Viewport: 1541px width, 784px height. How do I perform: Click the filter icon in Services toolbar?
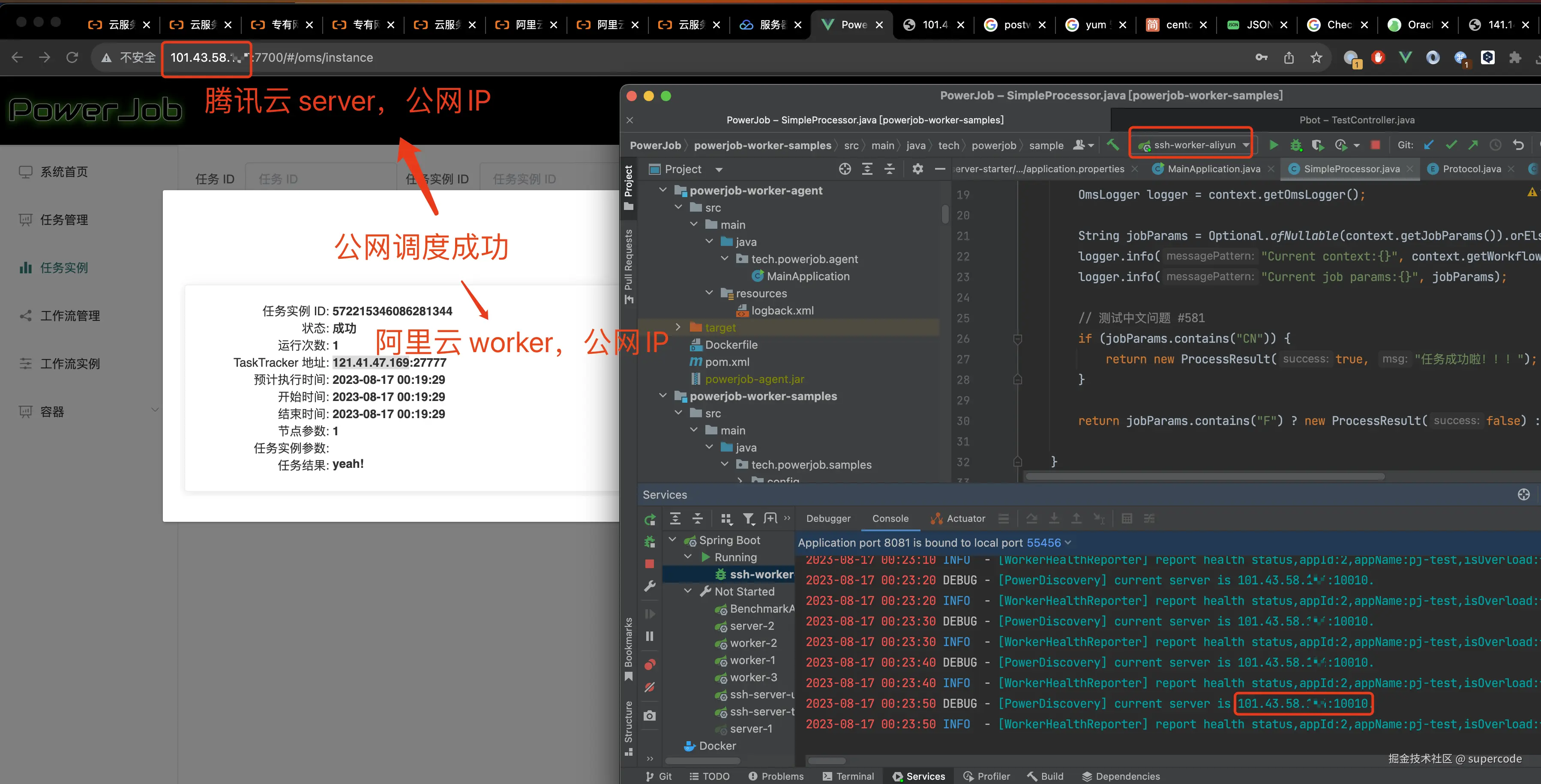[x=748, y=519]
